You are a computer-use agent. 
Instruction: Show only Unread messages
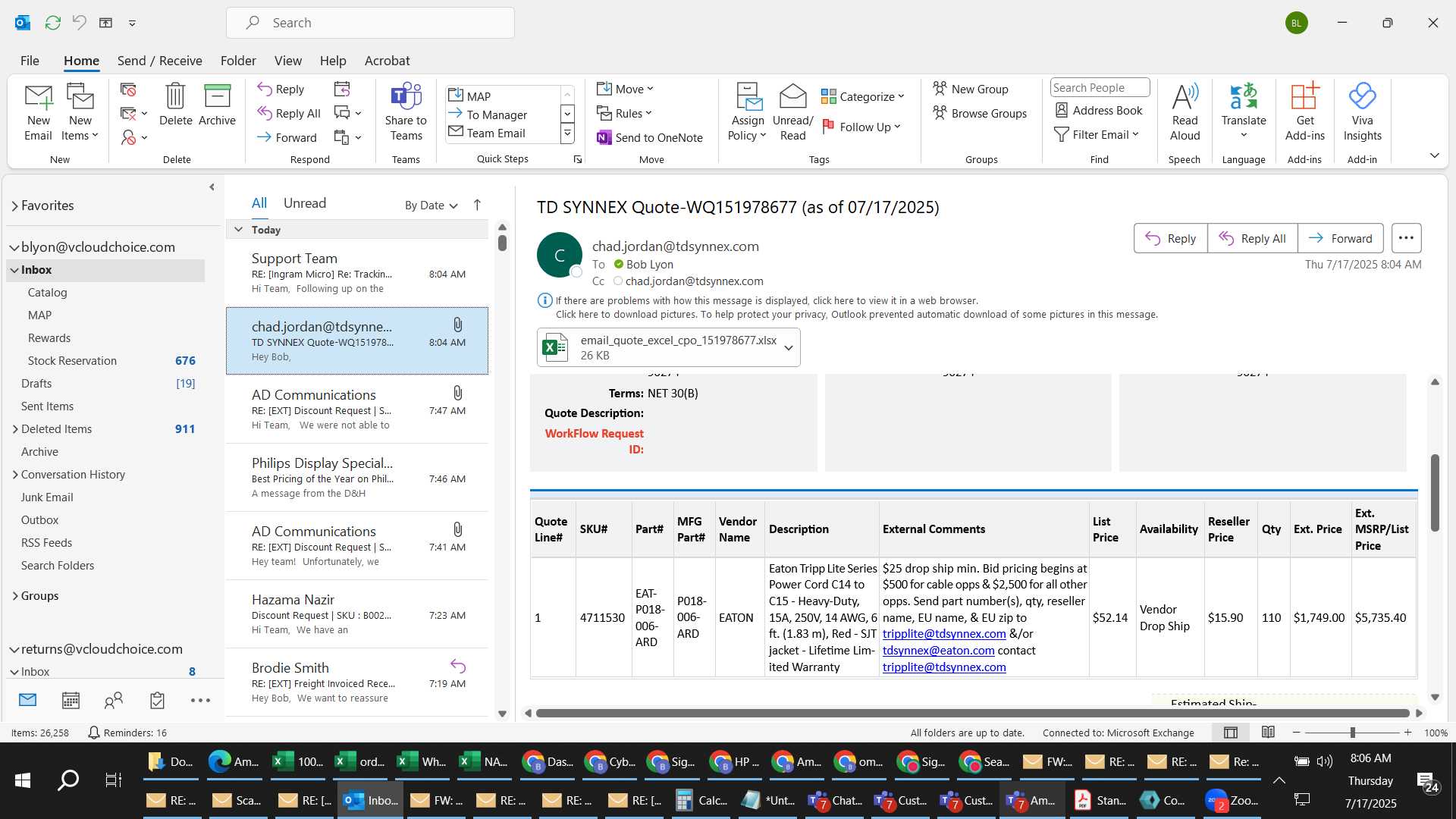(305, 203)
